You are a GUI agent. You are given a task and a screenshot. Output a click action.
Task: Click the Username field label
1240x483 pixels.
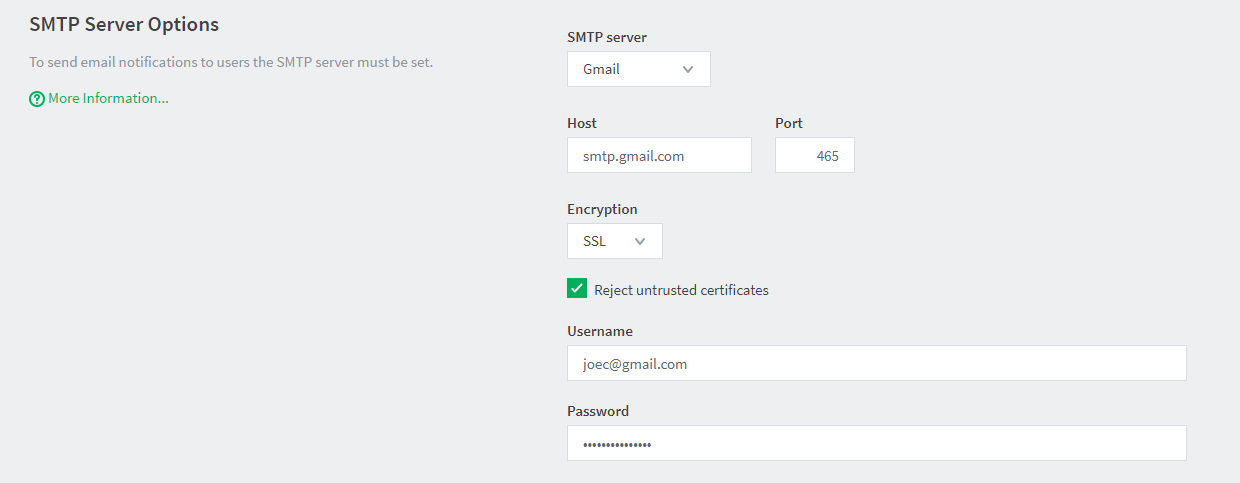(600, 331)
